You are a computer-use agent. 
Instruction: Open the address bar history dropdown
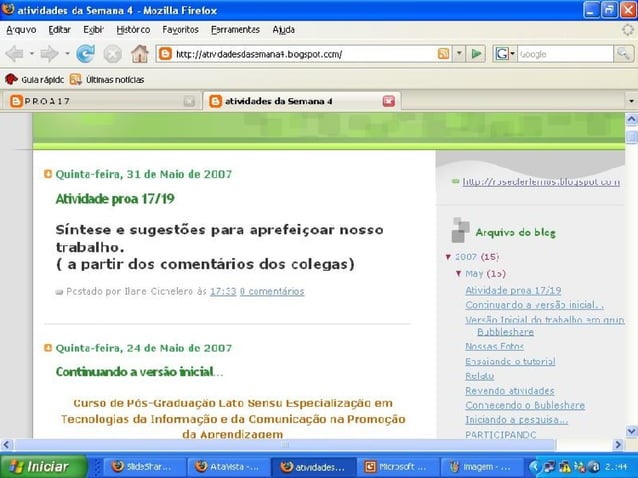tap(459, 54)
